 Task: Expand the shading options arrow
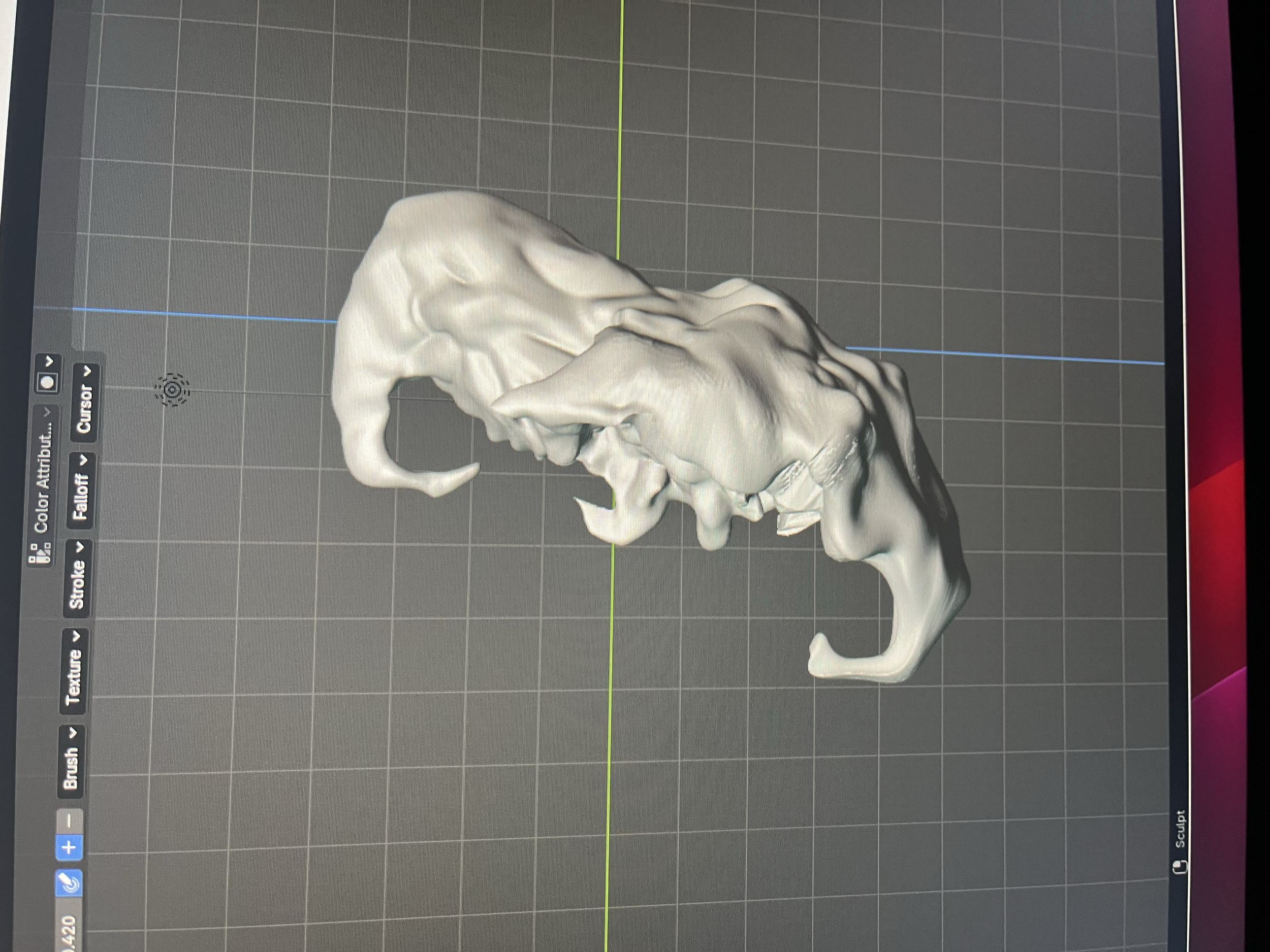(49, 362)
